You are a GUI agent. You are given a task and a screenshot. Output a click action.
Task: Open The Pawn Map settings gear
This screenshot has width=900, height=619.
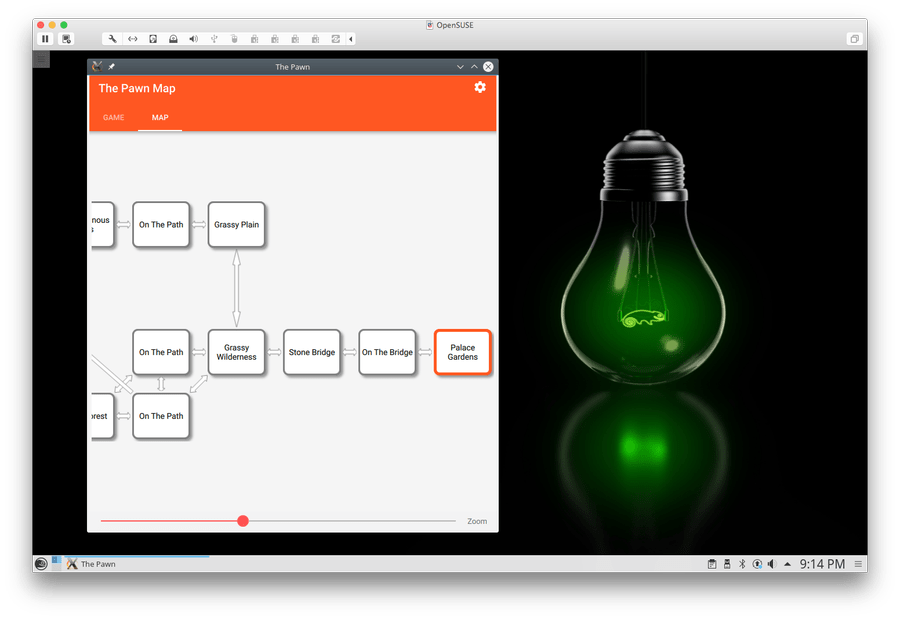point(480,88)
